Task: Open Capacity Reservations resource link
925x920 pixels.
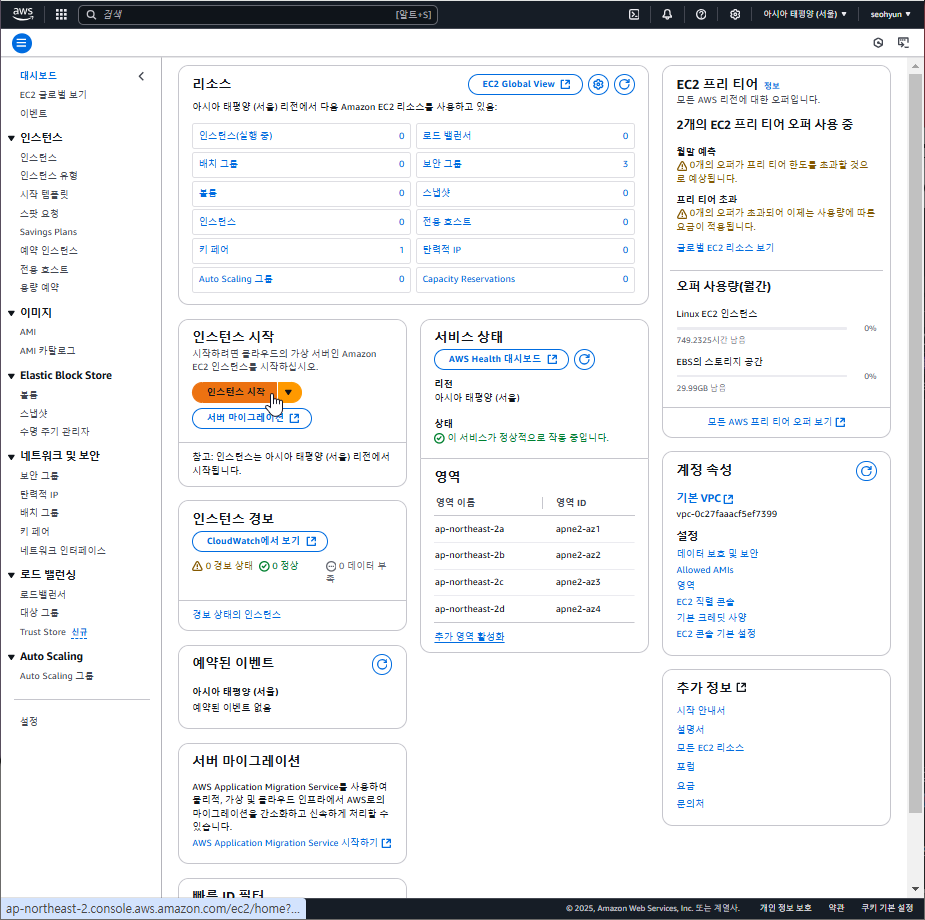Action: point(469,279)
